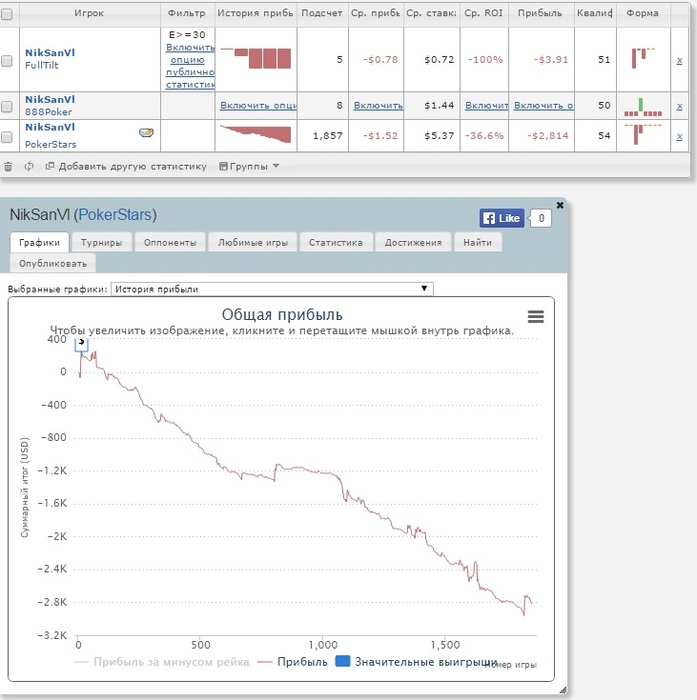The image size is (697, 700).
Task: Click FullTilt profit history mini chart
Action: (x=255, y=58)
